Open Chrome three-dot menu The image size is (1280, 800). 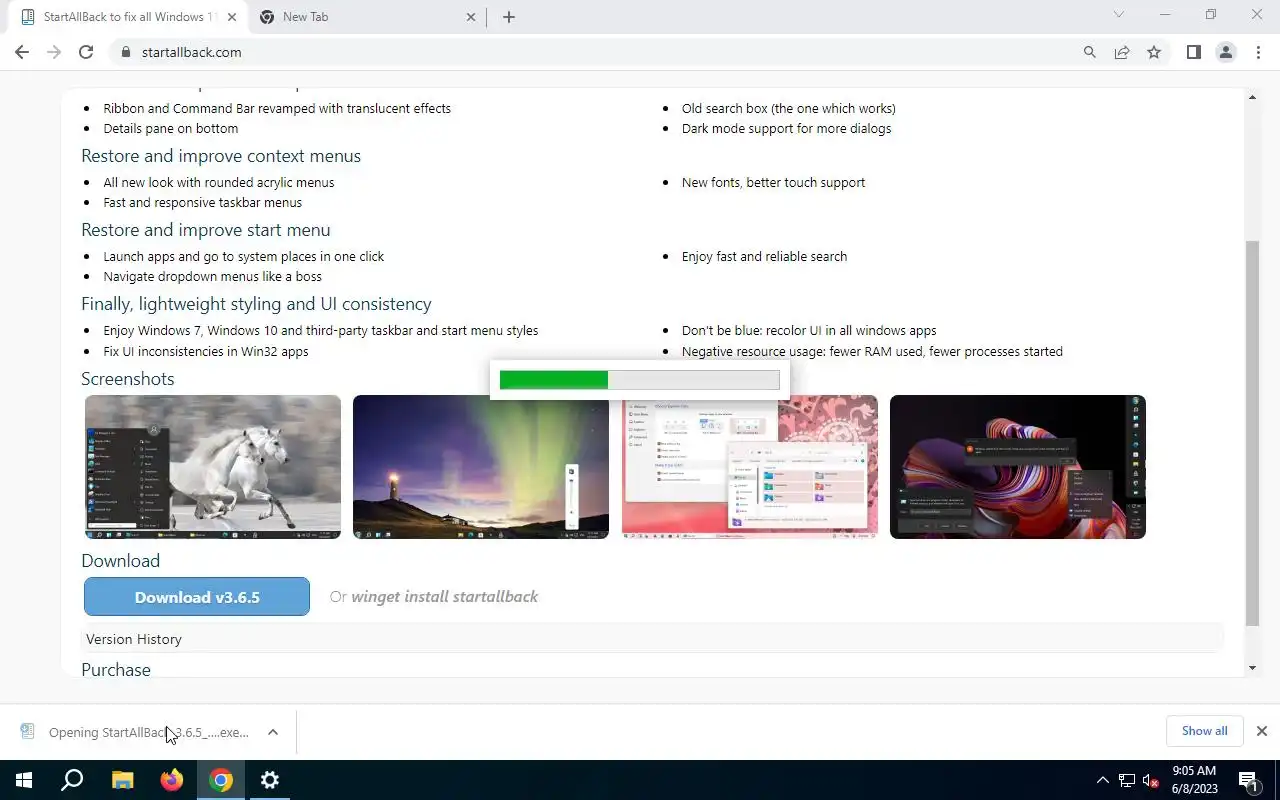click(x=1258, y=52)
